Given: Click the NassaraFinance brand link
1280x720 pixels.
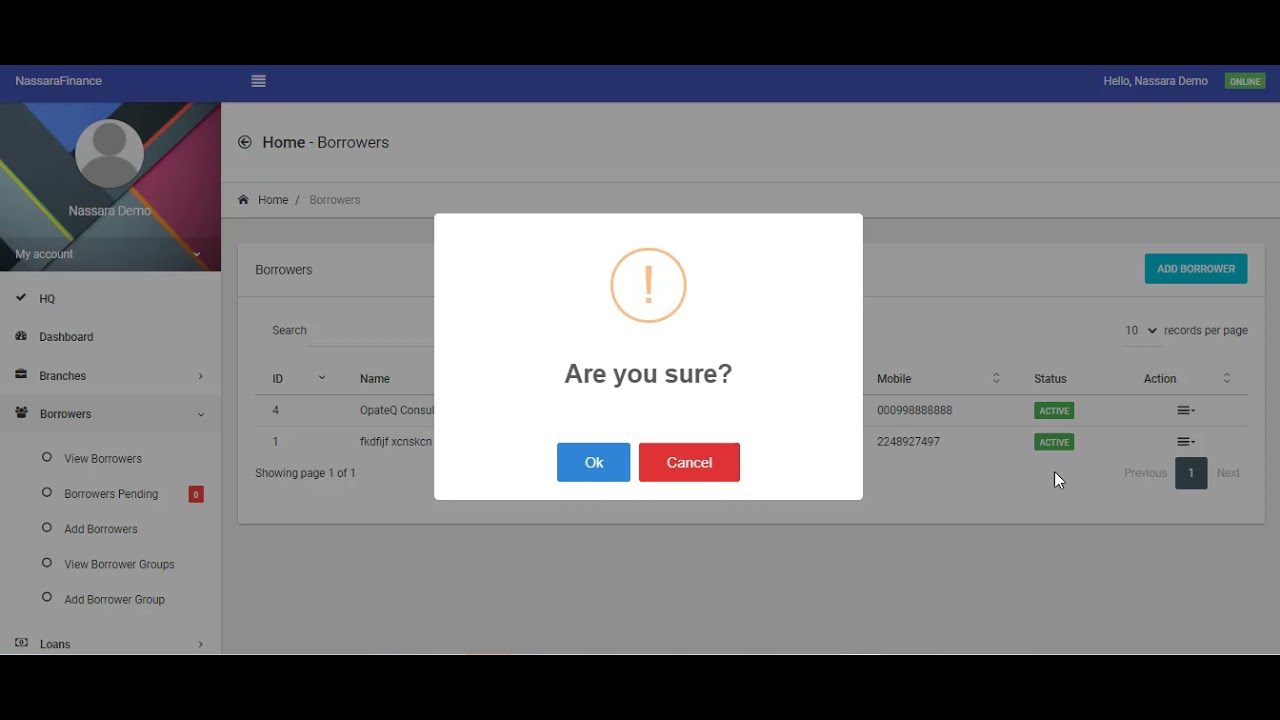Looking at the screenshot, I should click(58, 81).
